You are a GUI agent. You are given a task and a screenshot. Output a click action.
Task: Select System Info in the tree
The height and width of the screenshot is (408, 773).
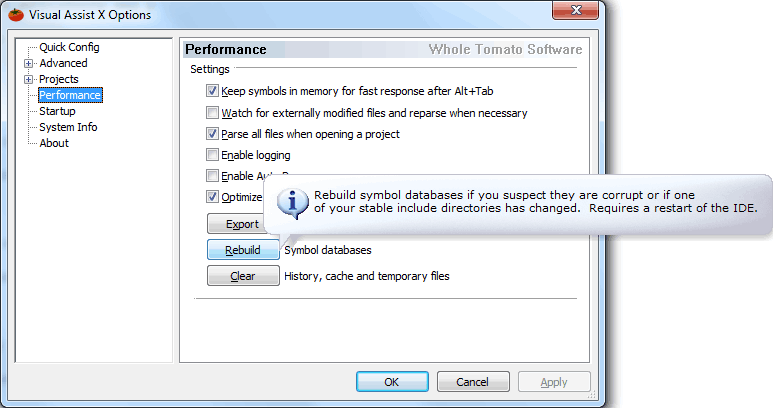(x=68, y=127)
